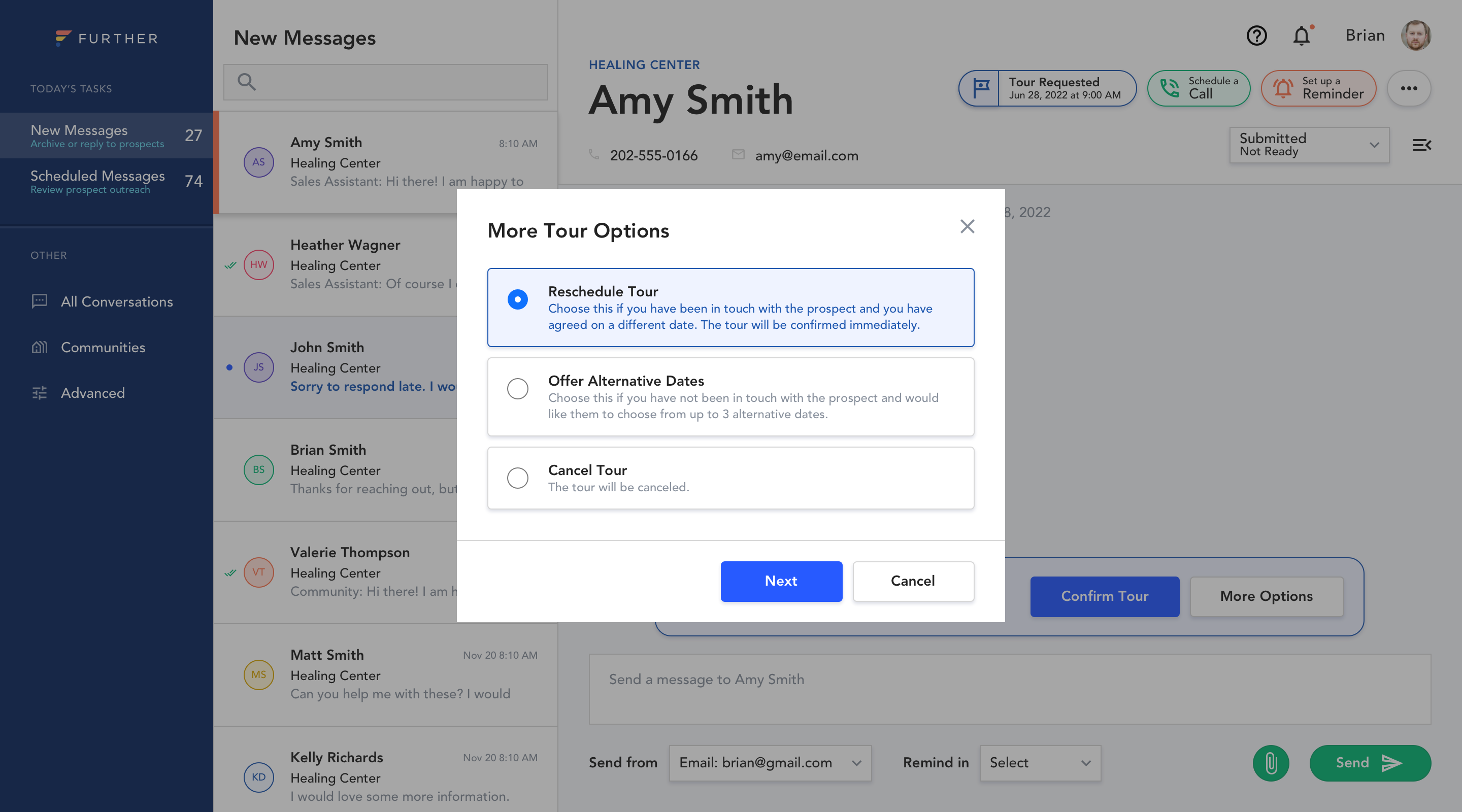Image resolution: width=1462 pixels, height=812 pixels.
Task: Click the Further logo in the sidebar
Action: coord(107,38)
